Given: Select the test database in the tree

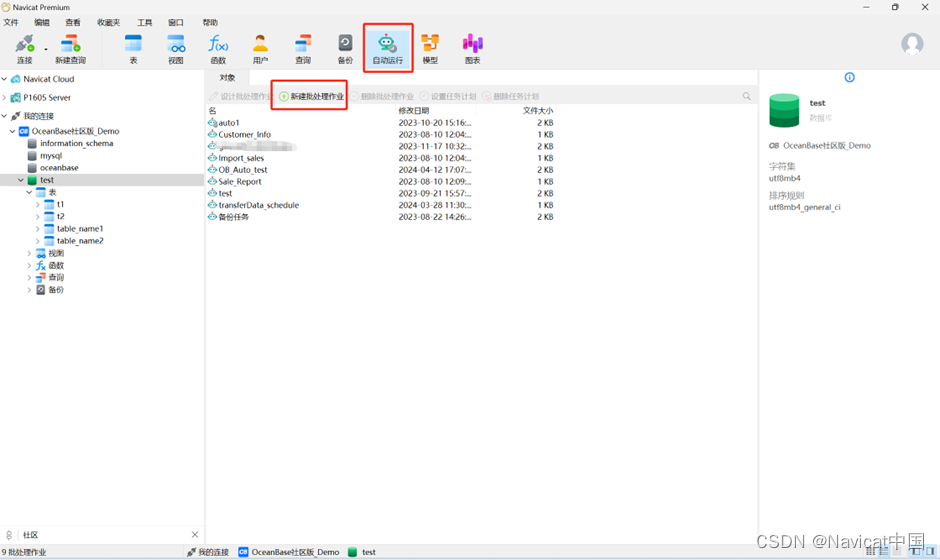Looking at the screenshot, I should (x=47, y=180).
